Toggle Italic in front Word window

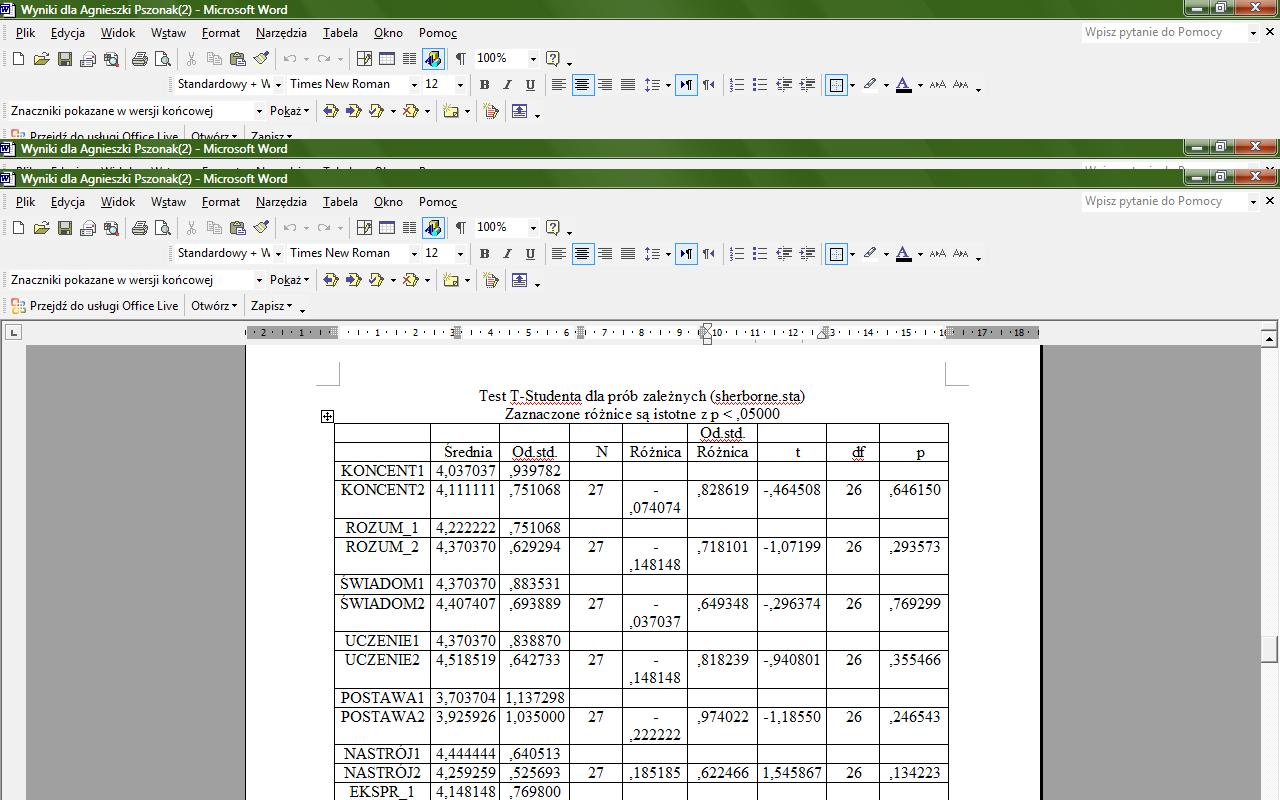click(507, 254)
